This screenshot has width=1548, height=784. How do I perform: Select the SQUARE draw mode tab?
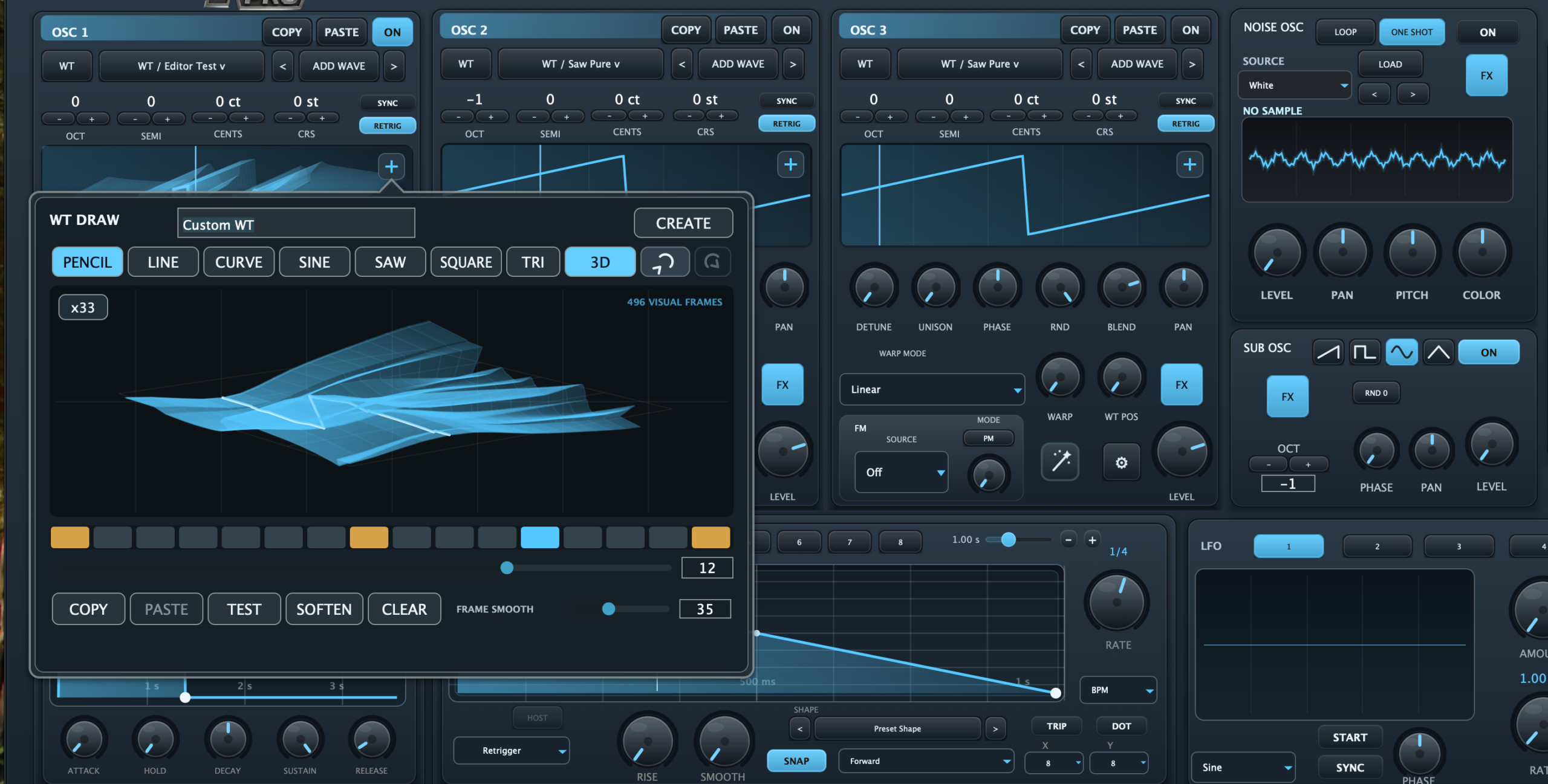(466, 262)
